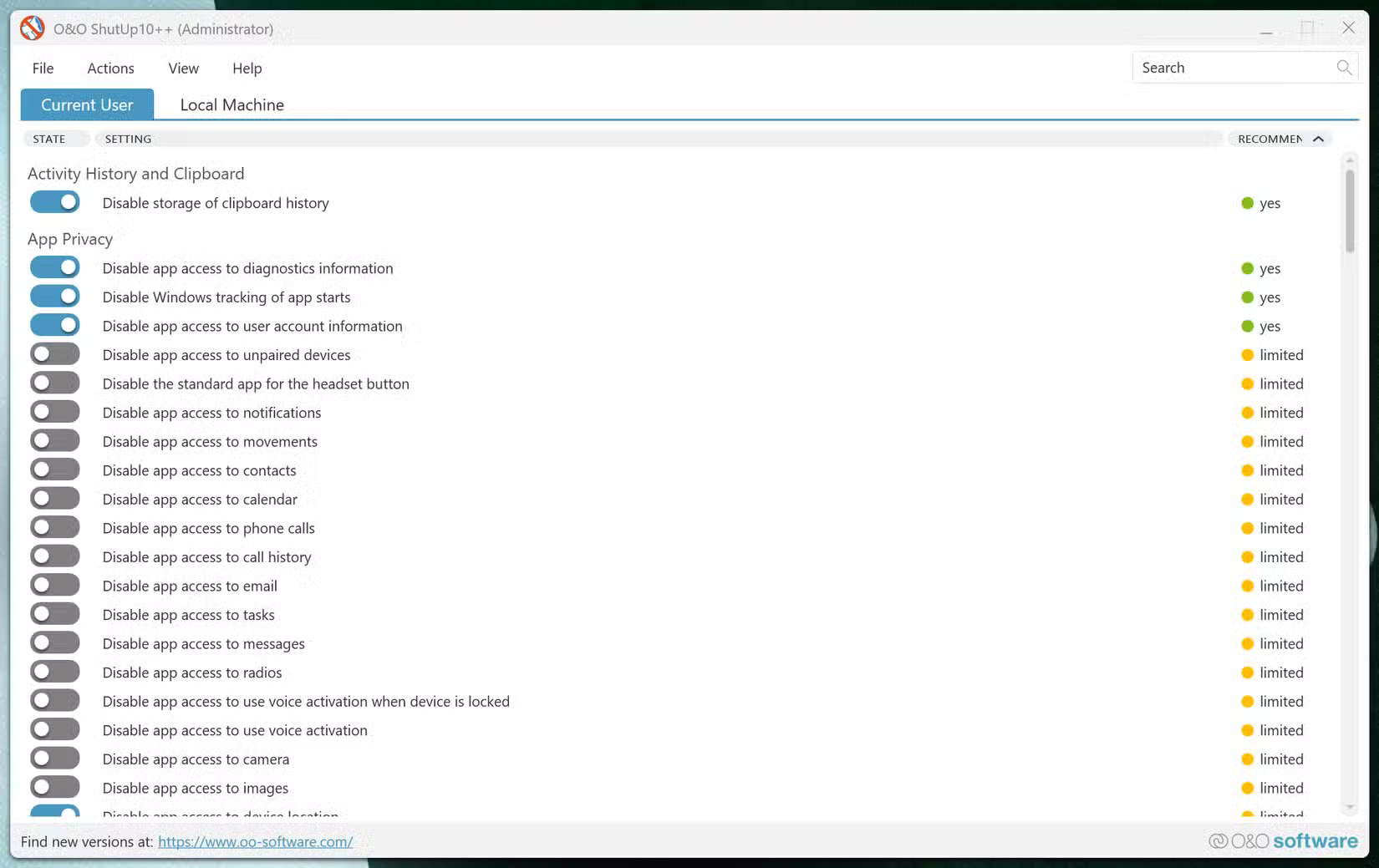The width and height of the screenshot is (1379, 868).
Task: Click the O&O ShutUp10++ logo in the title bar
Action: click(x=32, y=28)
